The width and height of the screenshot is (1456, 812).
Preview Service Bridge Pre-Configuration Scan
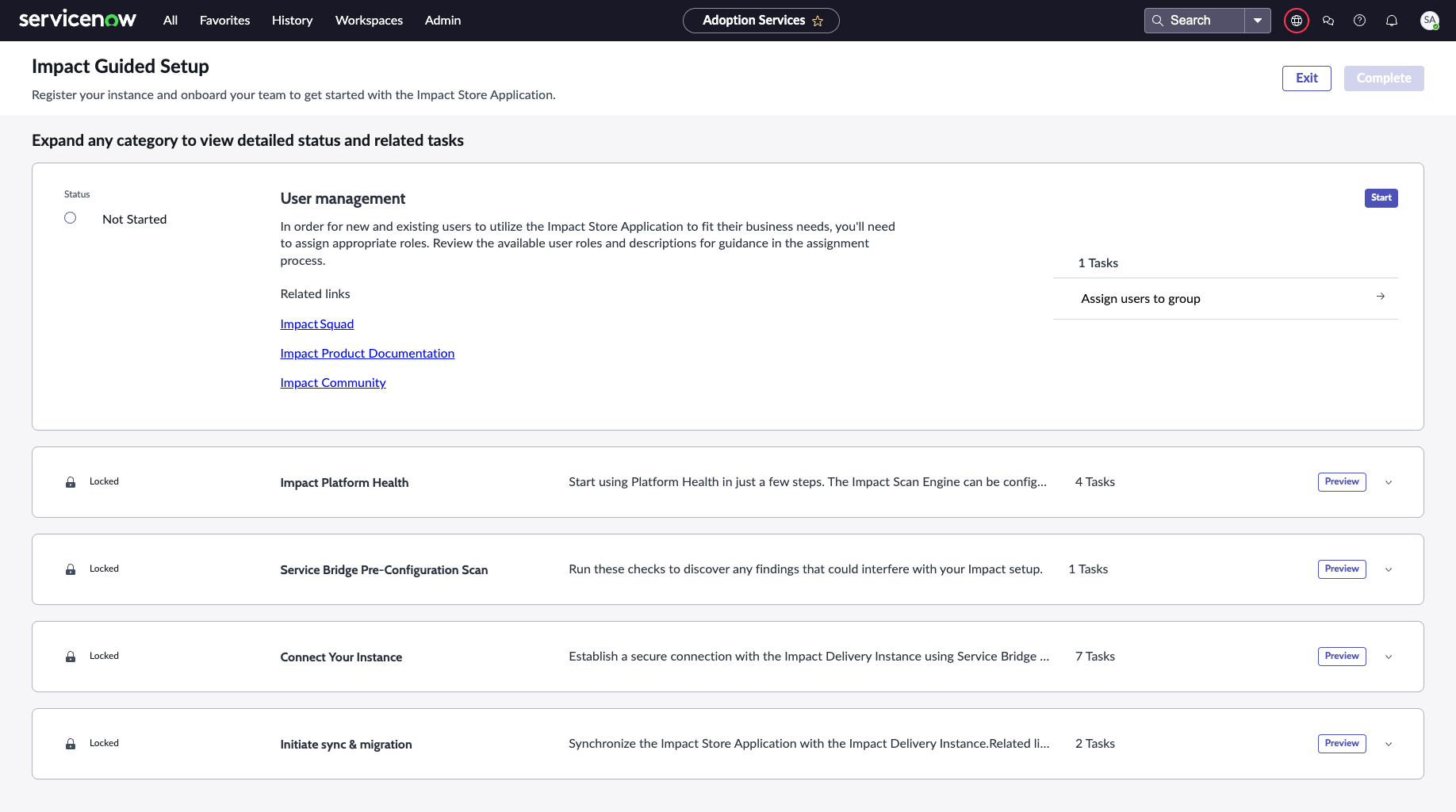click(1342, 569)
